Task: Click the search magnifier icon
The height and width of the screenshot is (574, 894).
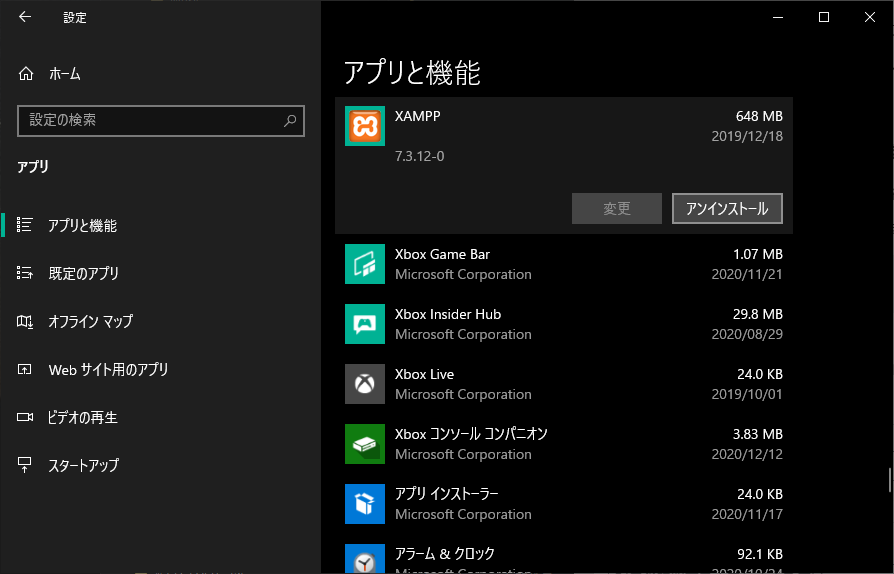Action: 290,120
